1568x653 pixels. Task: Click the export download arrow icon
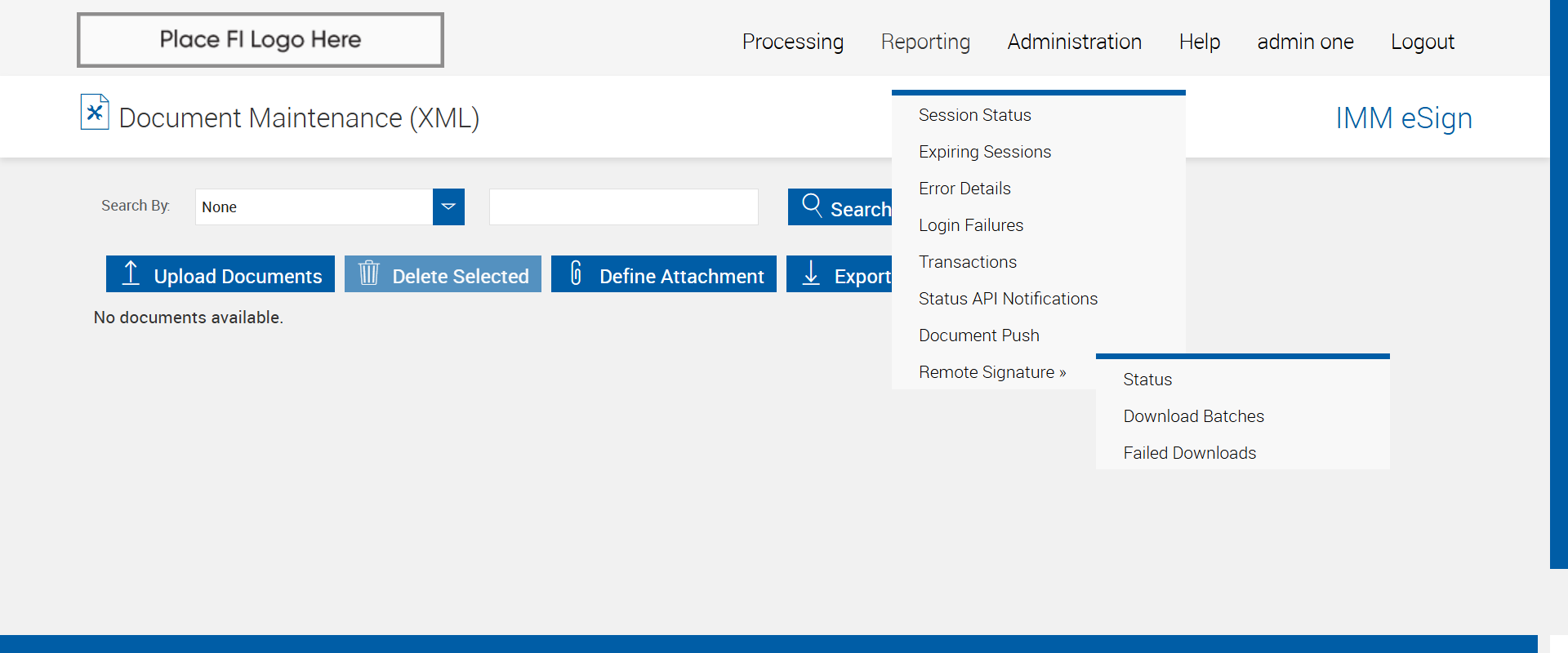point(811,273)
